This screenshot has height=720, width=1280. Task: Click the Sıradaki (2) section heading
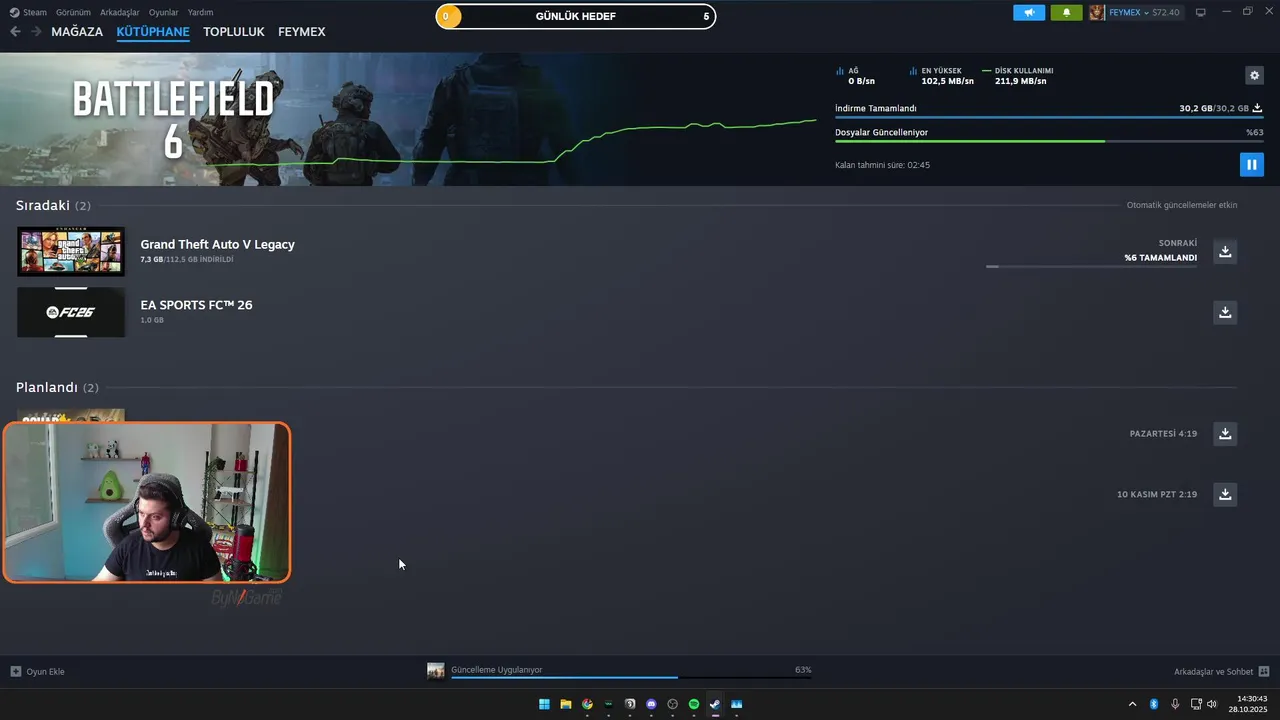[53, 205]
